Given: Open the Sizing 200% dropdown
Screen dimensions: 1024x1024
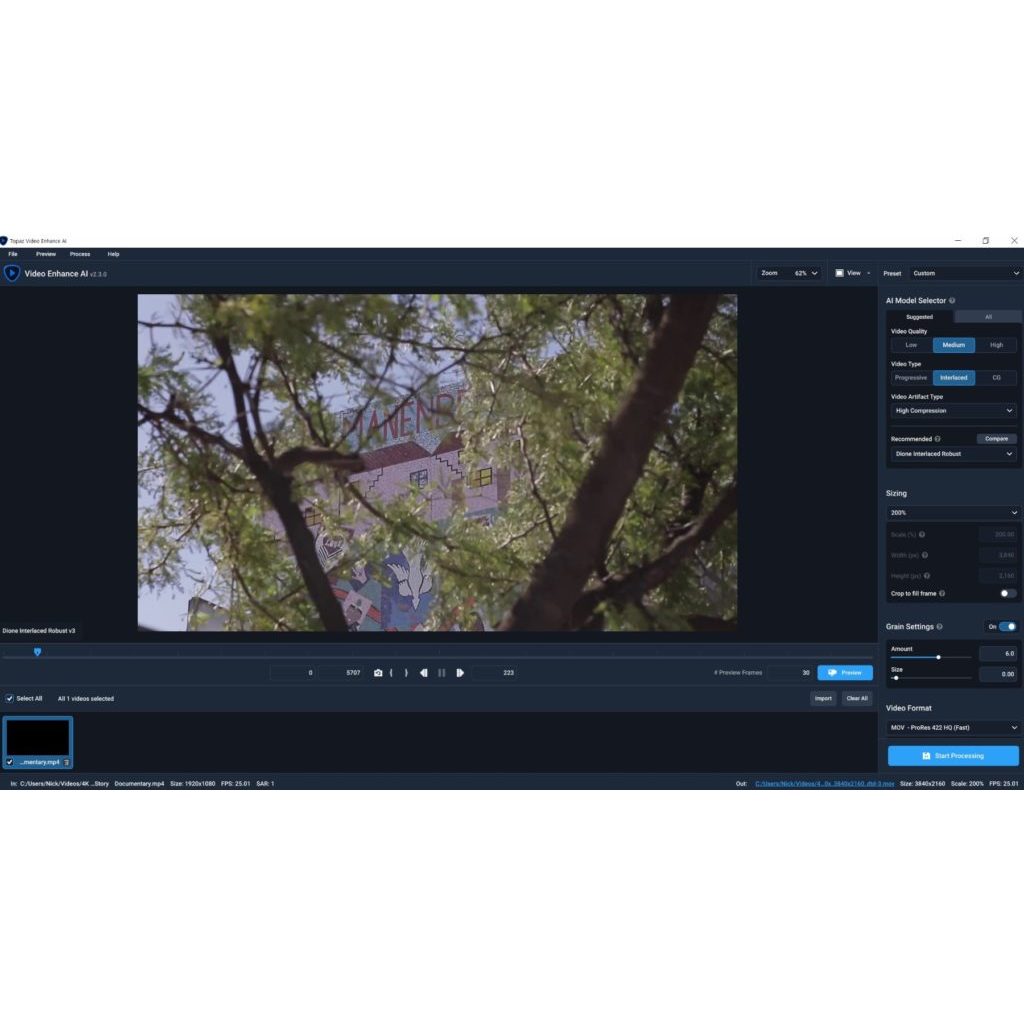Looking at the screenshot, I should coord(953,512).
